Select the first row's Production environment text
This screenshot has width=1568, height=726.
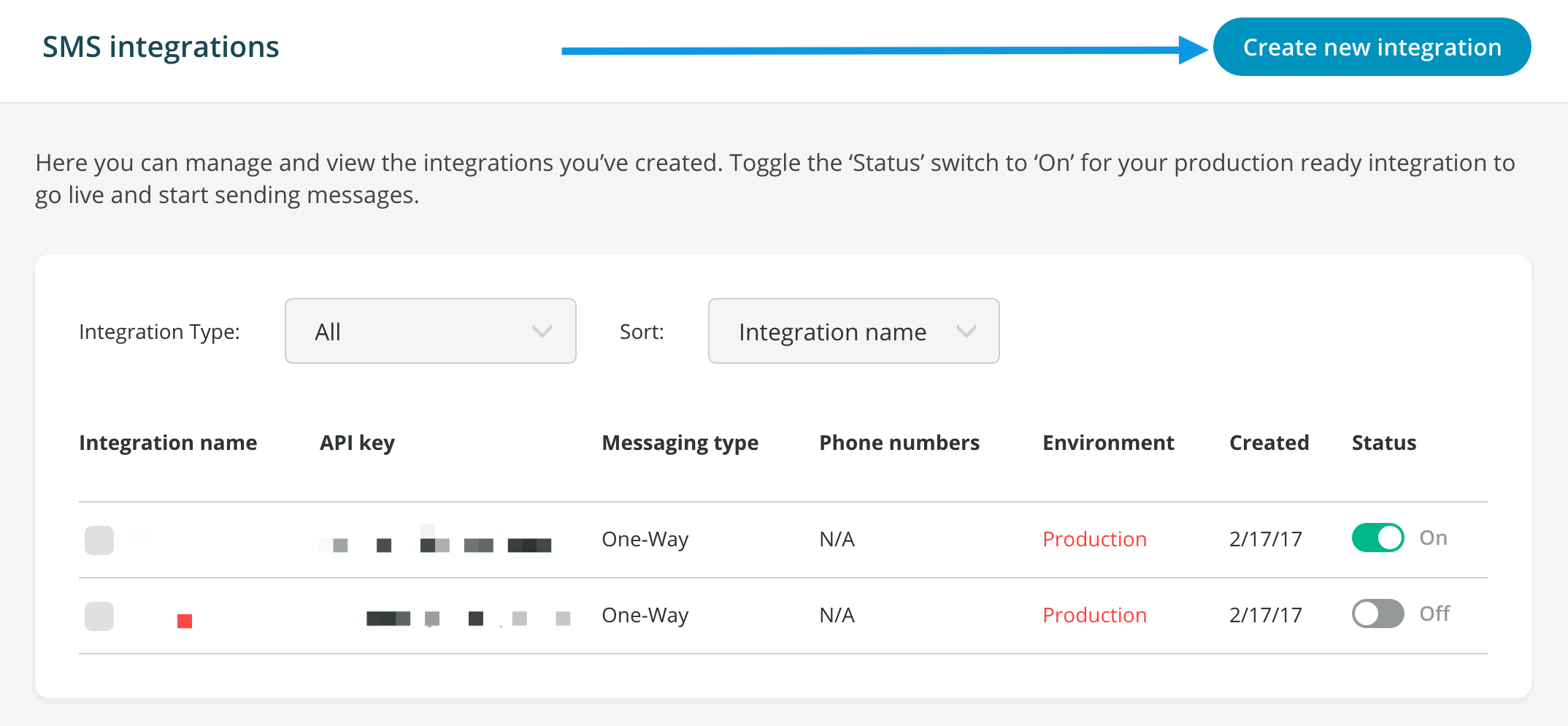point(1094,540)
